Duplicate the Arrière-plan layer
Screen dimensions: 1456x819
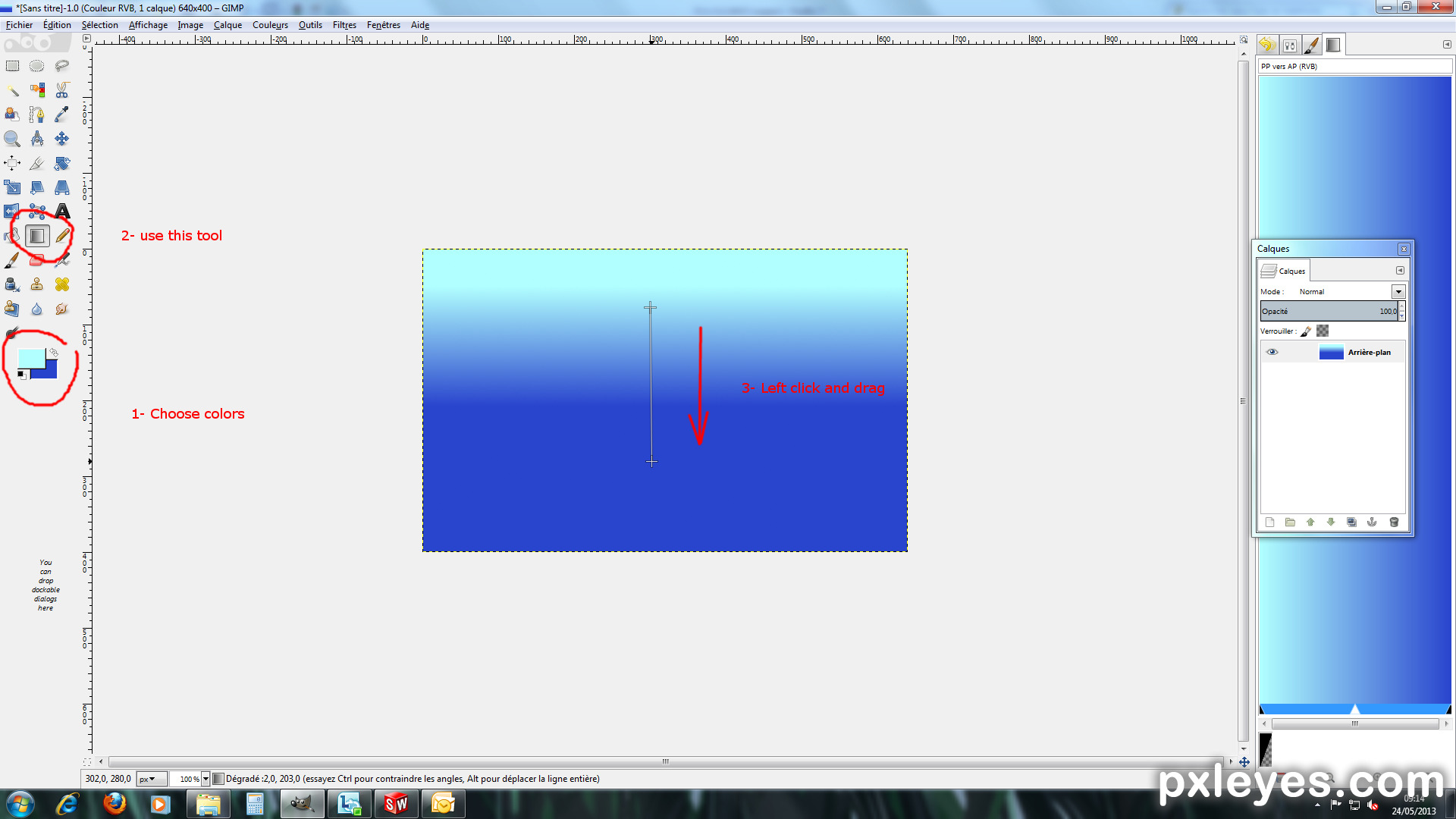1351,522
